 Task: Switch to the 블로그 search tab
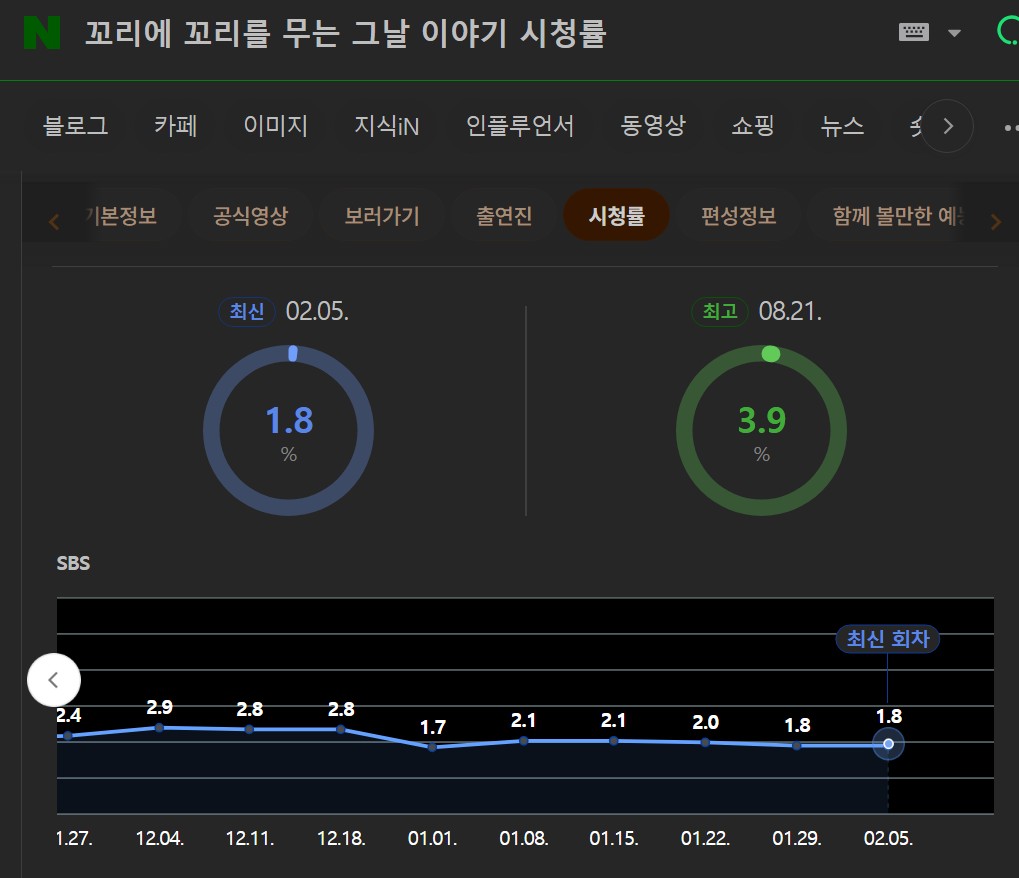click(76, 126)
